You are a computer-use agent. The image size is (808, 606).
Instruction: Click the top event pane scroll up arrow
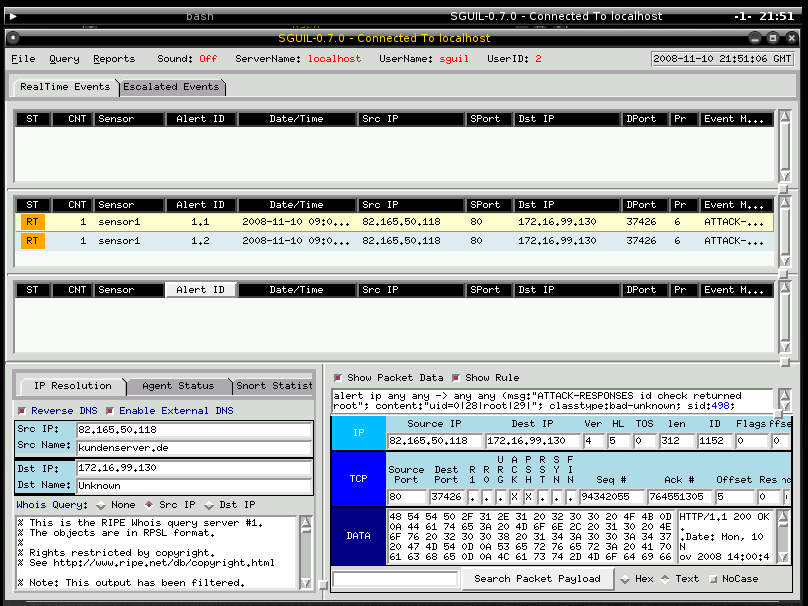[785, 116]
